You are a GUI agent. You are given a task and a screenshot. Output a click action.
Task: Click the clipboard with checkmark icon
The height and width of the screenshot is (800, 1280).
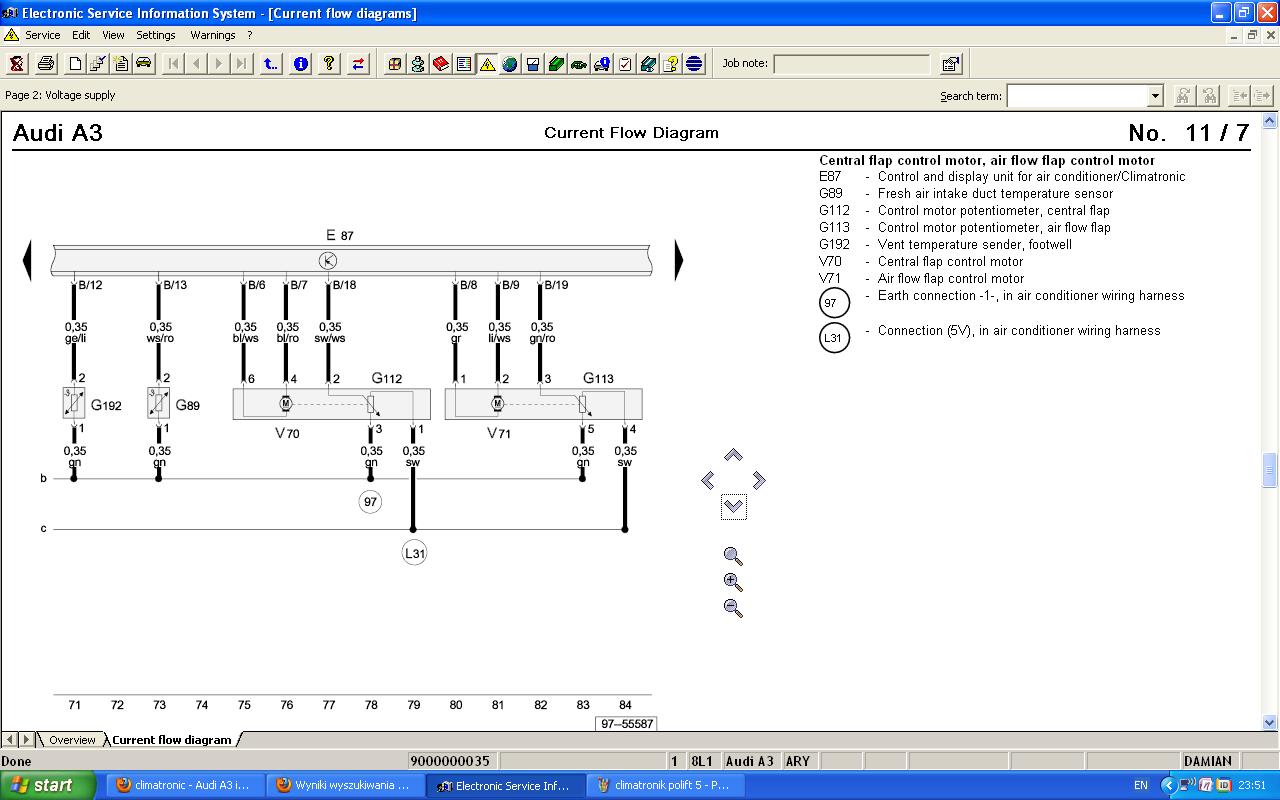(625, 64)
